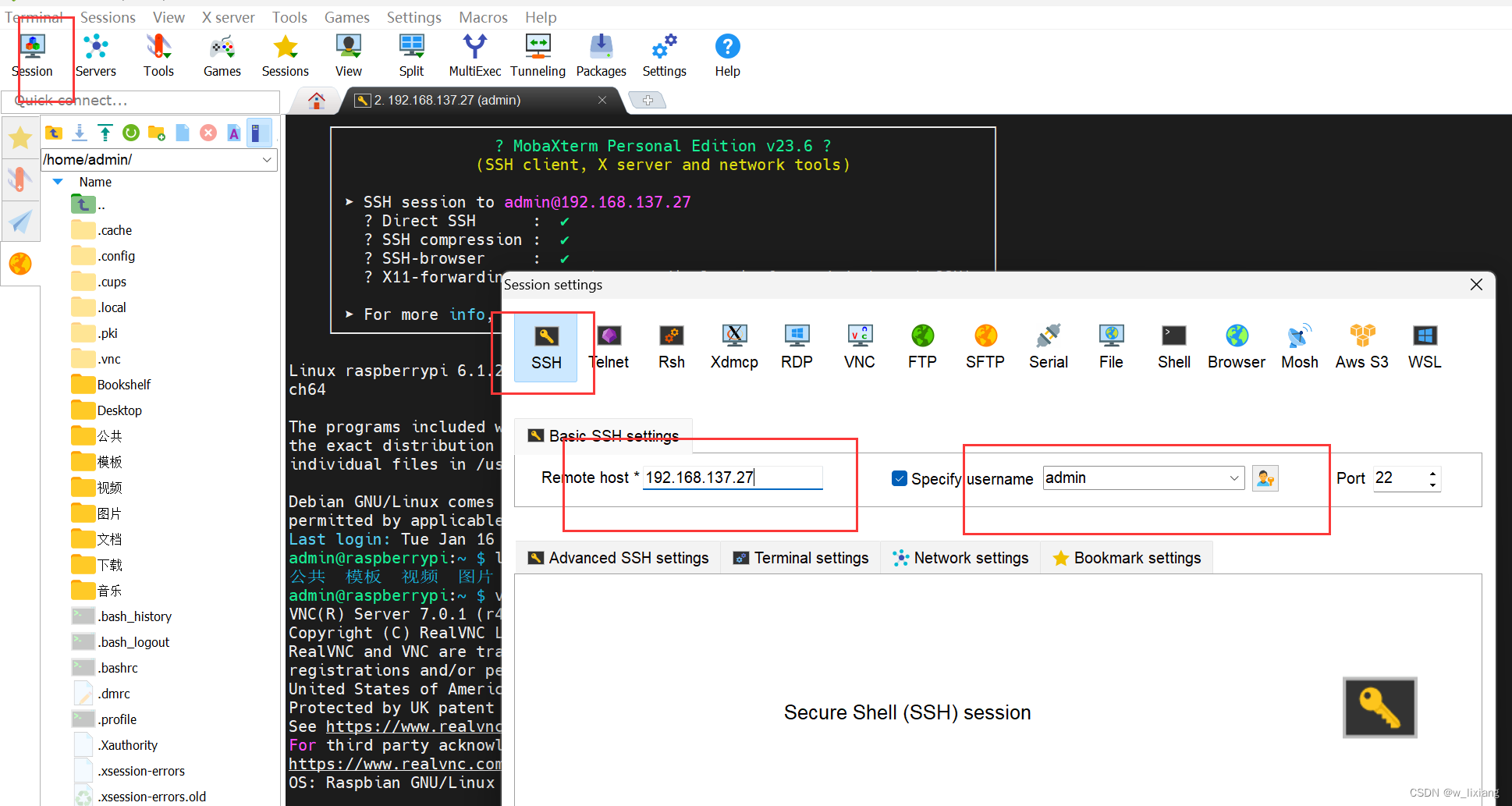Go to parent directory in SFTP toolbar

[x=54, y=133]
